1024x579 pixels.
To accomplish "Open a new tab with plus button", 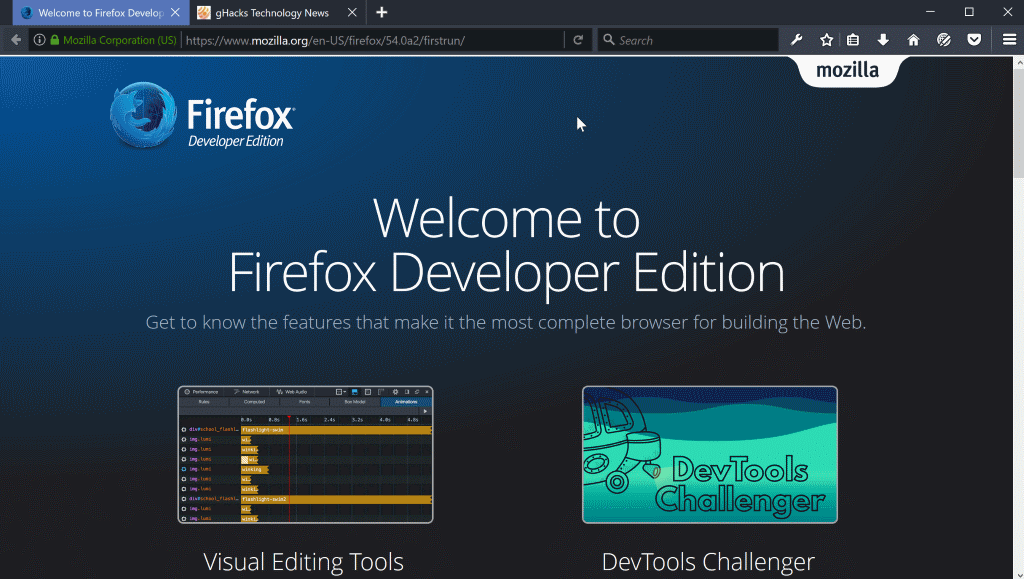I will pos(382,12).
